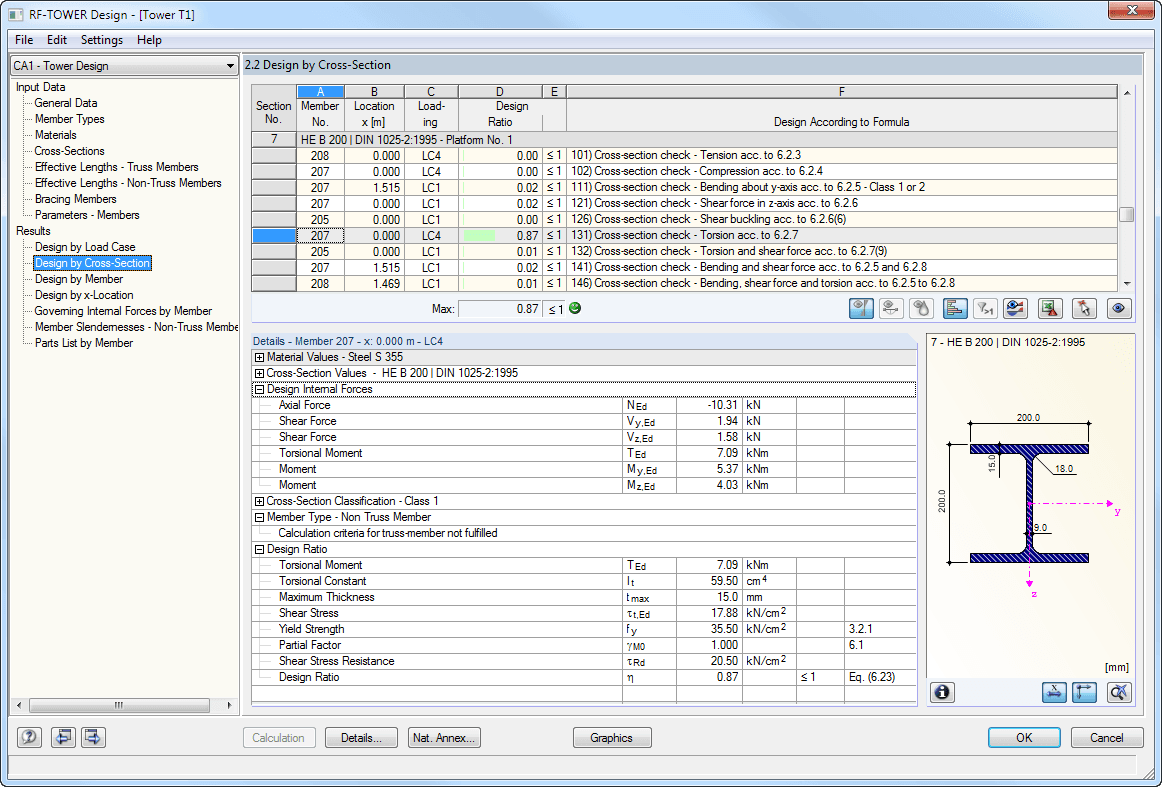
Task: Toggle the principal axes display
Action: [1084, 692]
